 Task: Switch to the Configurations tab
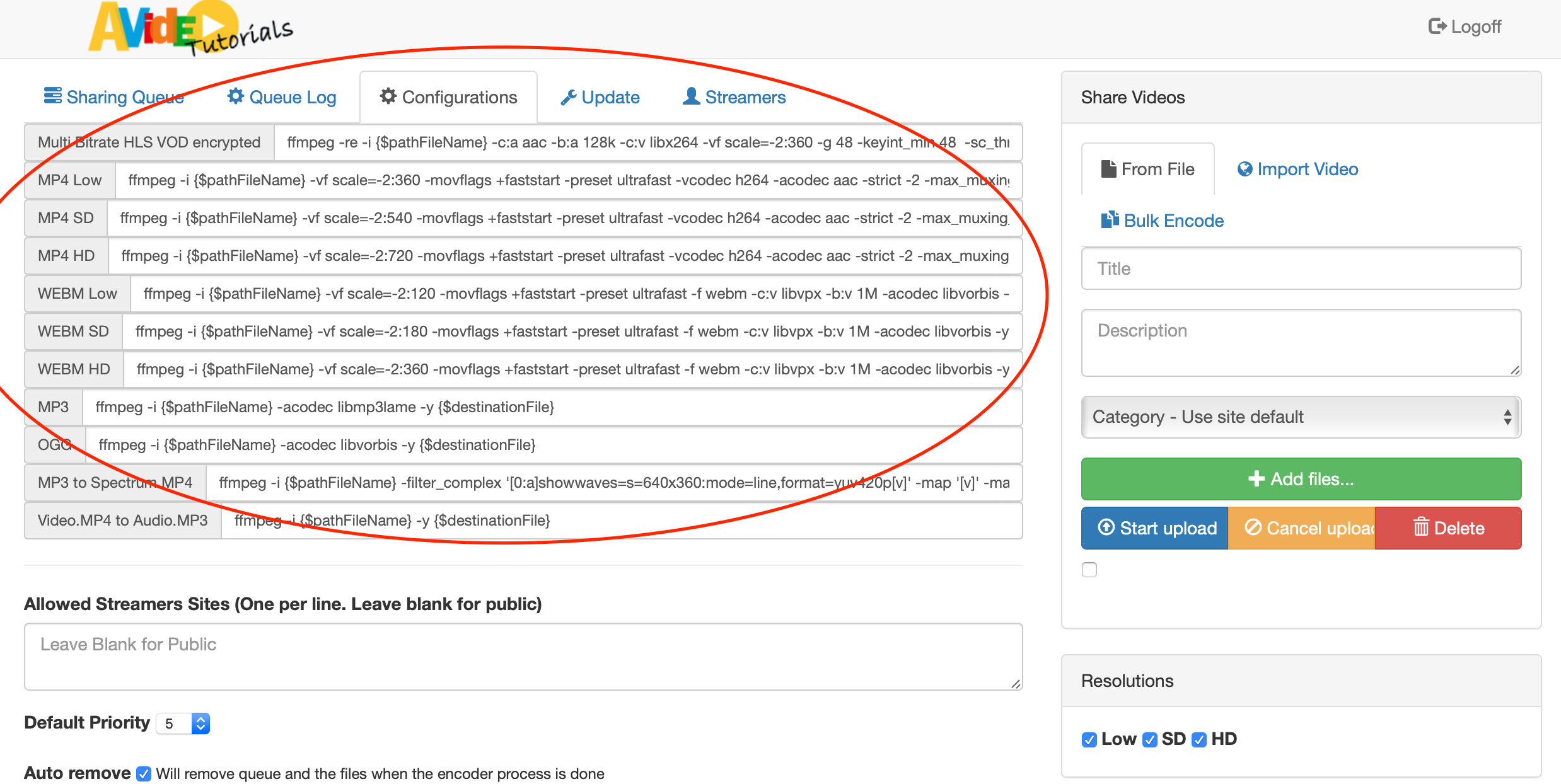point(448,97)
